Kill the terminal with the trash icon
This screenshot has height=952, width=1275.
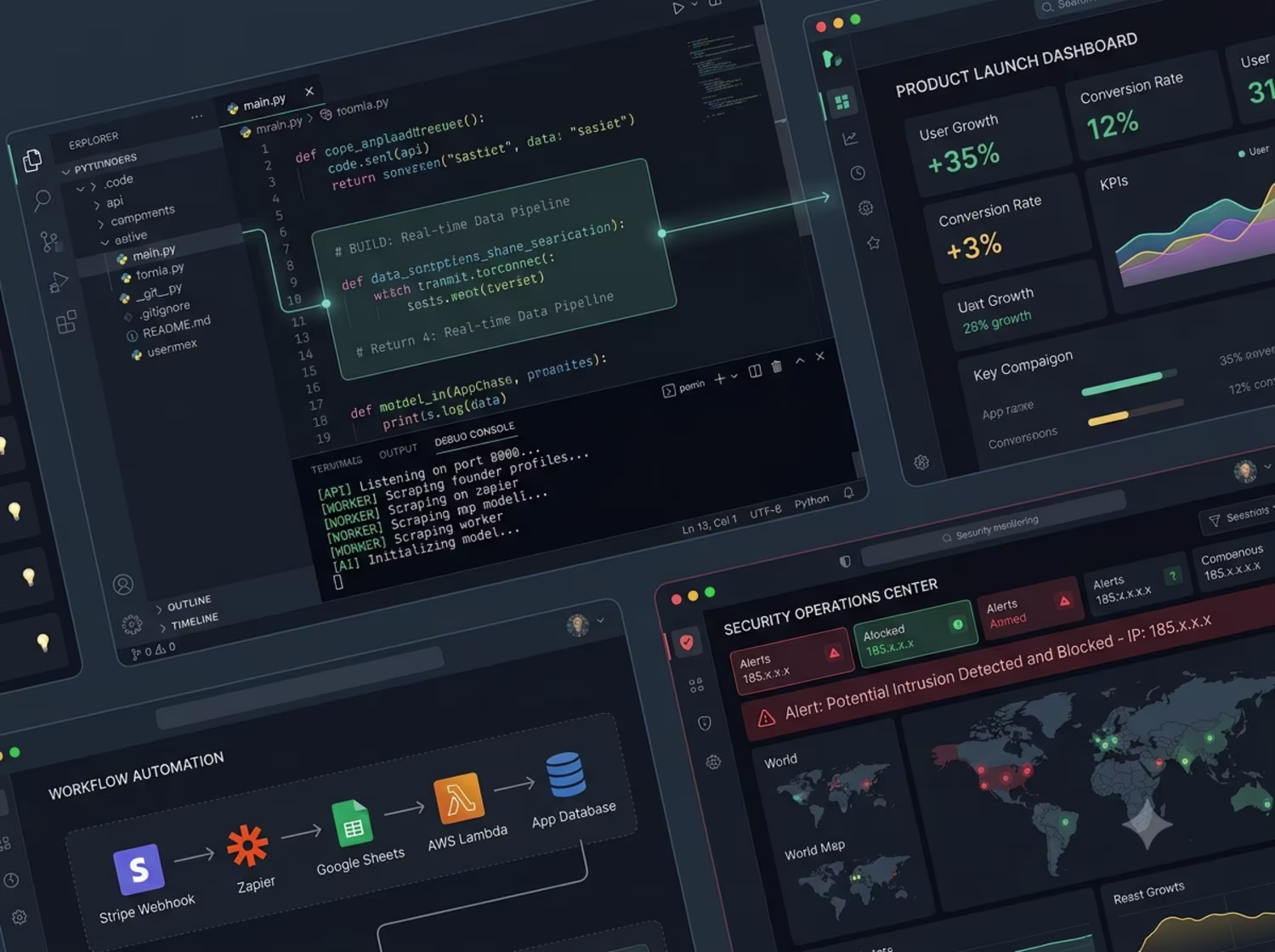[776, 366]
